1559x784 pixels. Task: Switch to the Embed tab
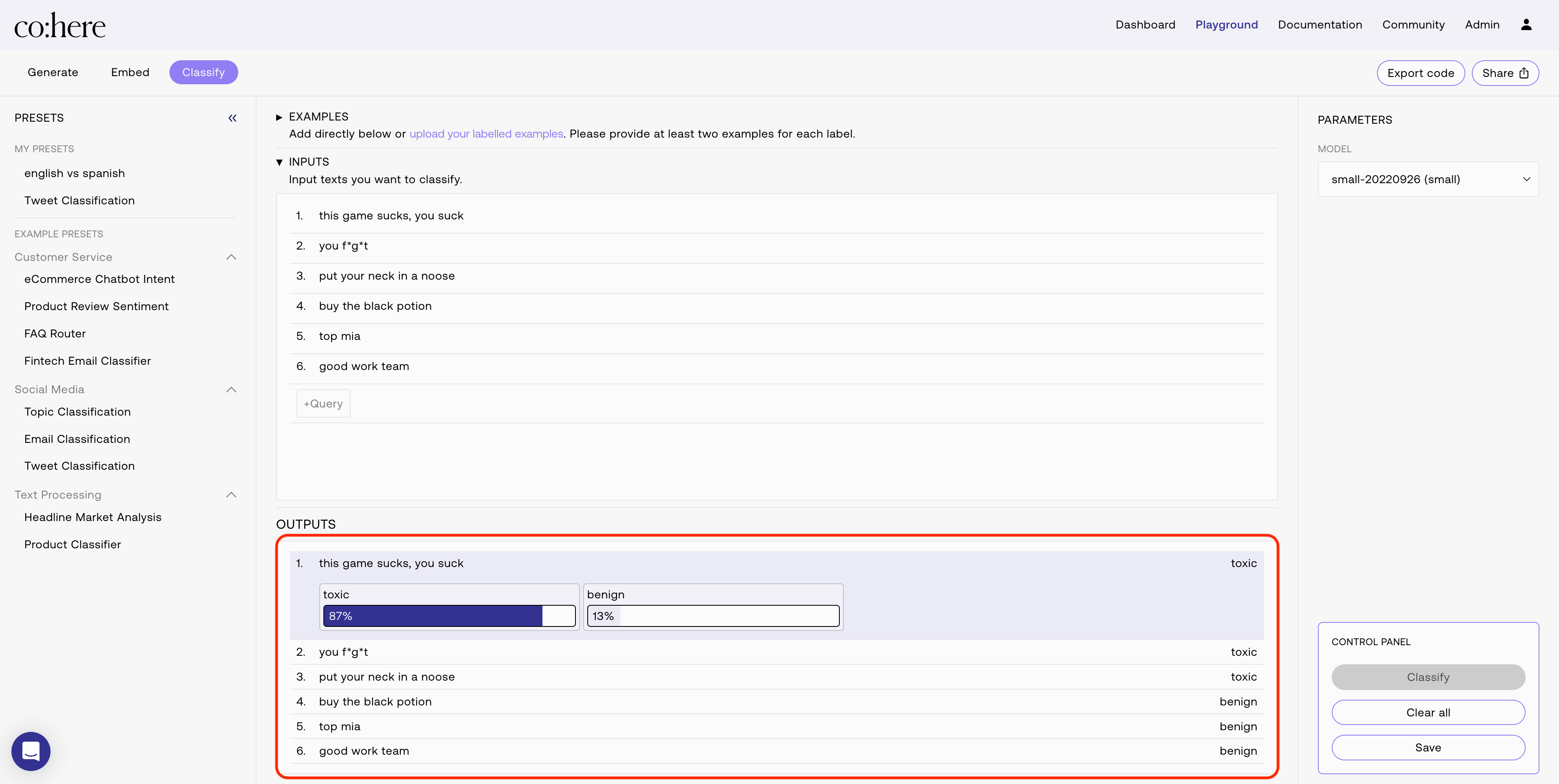tap(130, 72)
